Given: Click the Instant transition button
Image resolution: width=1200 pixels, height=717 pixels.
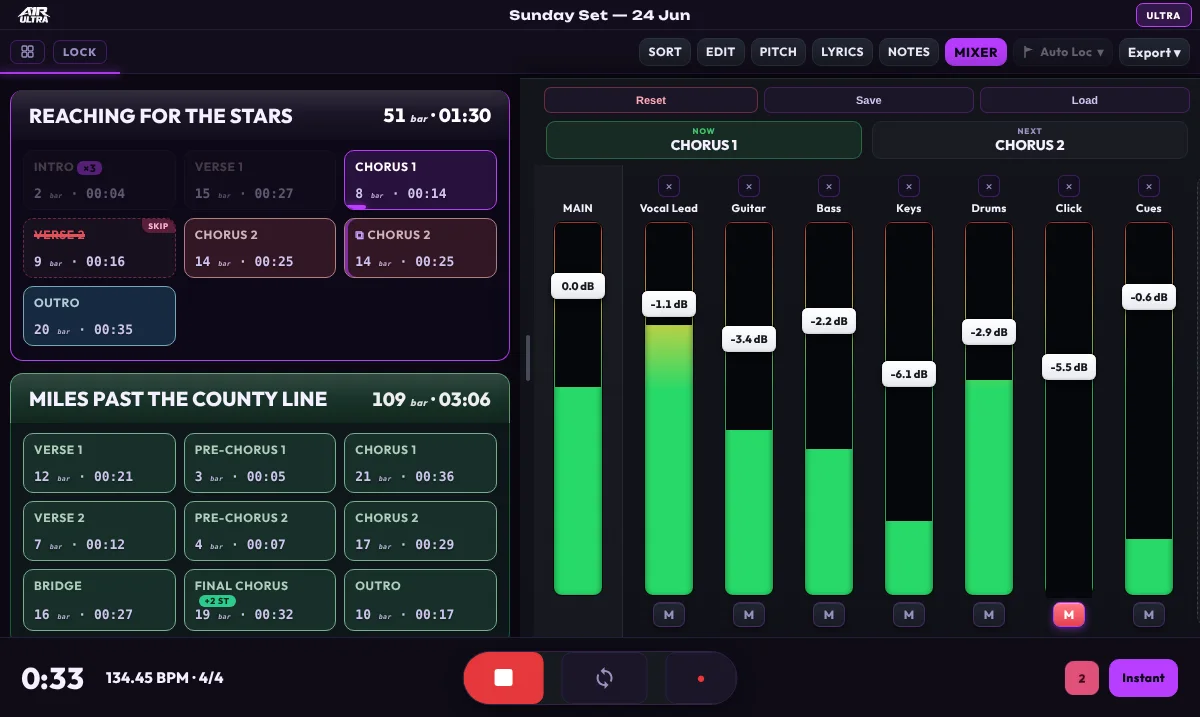Looking at the screenshot, I should click(x=1143, y=678).
